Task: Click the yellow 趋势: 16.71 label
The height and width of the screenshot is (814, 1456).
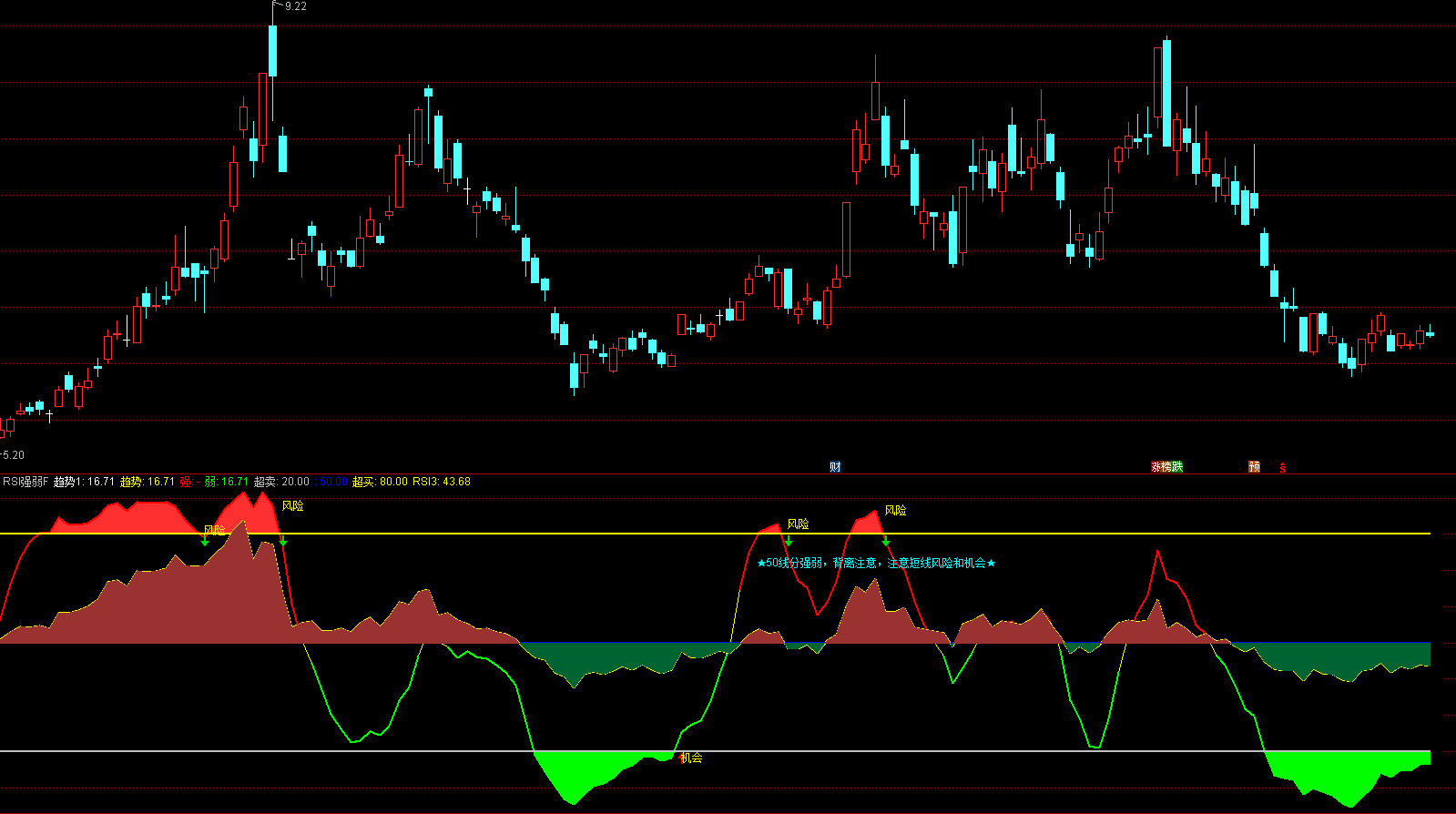Action: [x=147, y=482]
